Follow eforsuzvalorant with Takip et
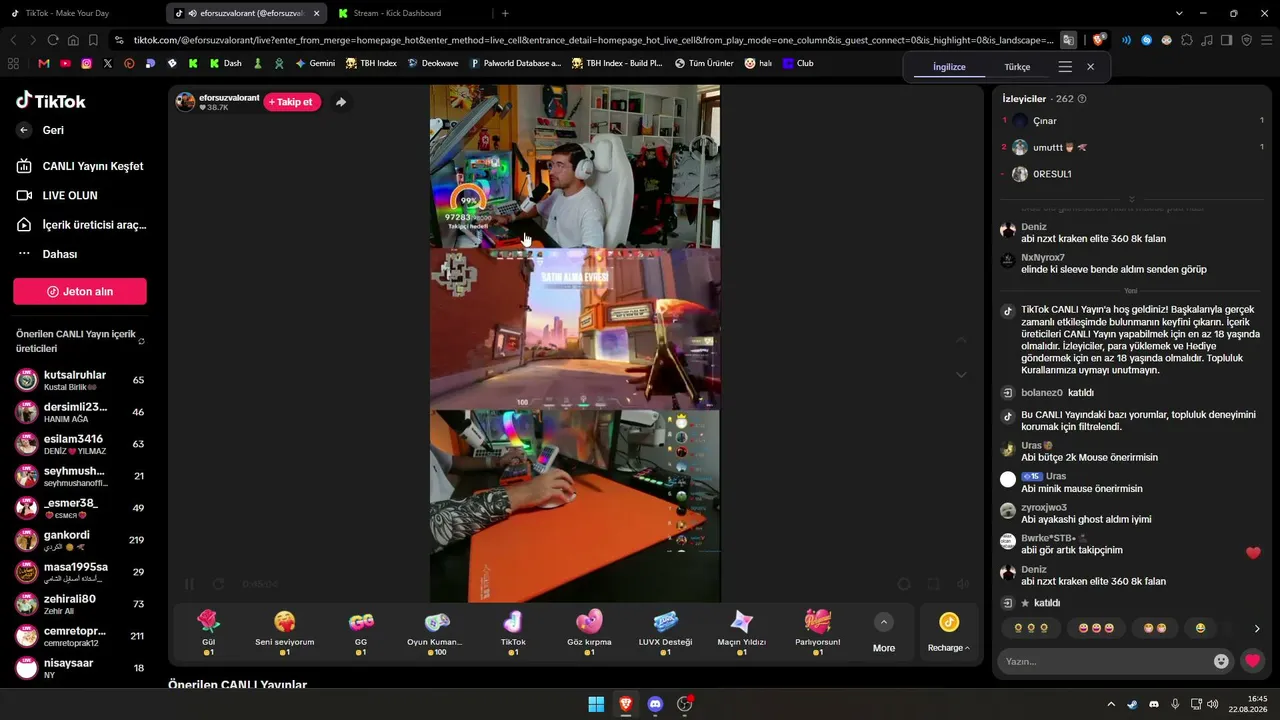The width and height of the screenshot is (1280, 720). [291, 102]
